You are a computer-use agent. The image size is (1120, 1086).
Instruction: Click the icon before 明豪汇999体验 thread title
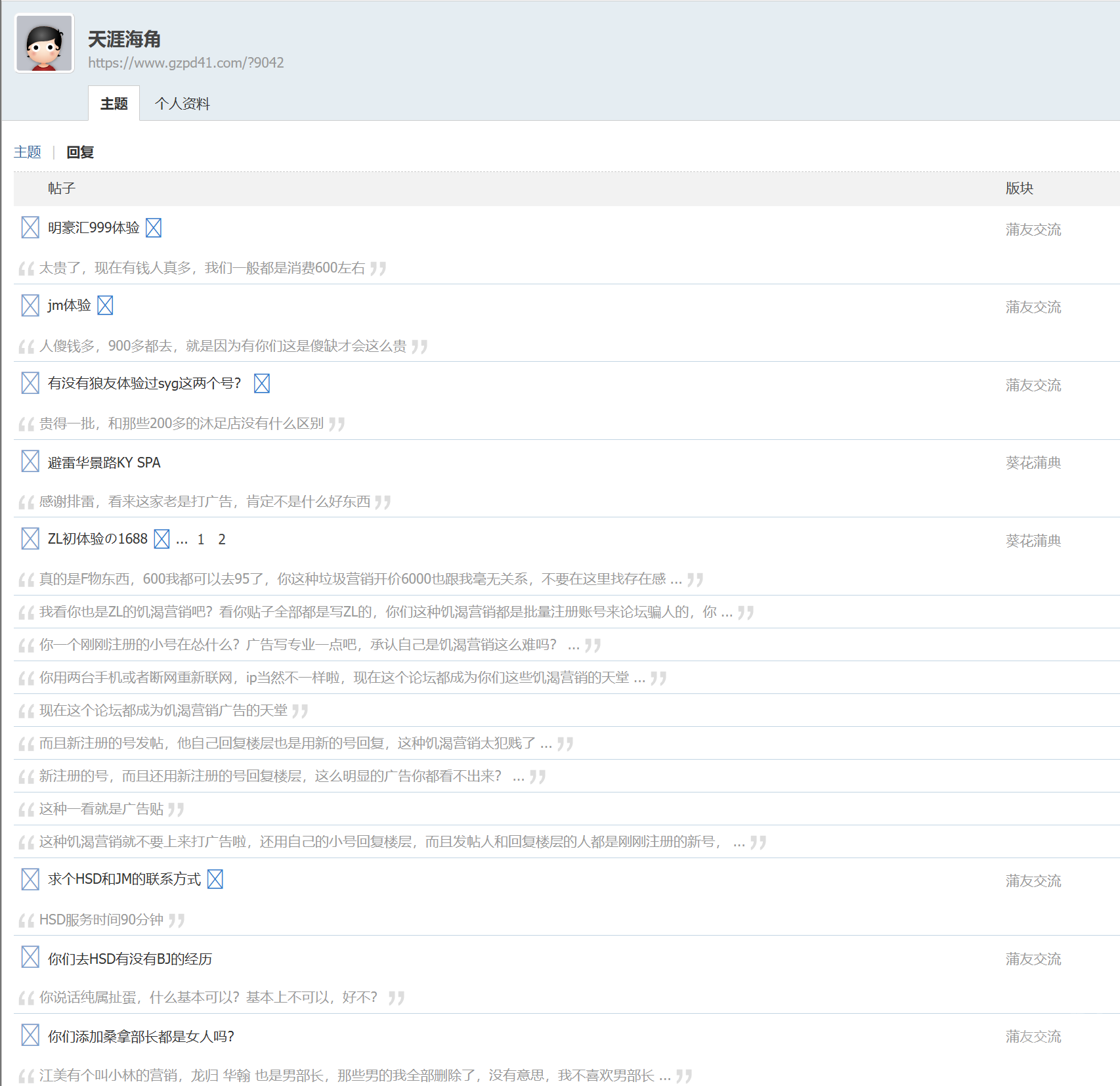[x=30, y=228]
